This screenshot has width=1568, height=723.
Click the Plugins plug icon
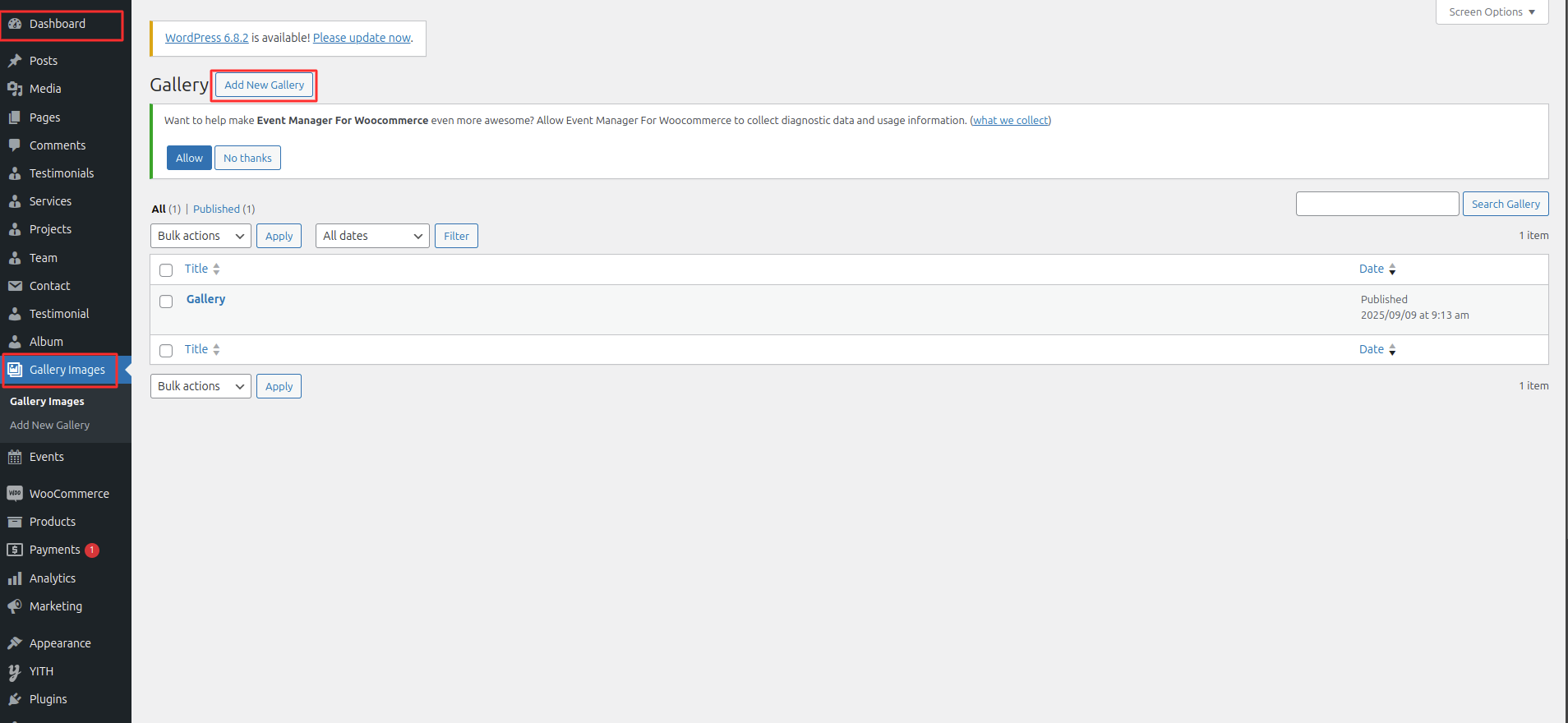pos(15,699)
